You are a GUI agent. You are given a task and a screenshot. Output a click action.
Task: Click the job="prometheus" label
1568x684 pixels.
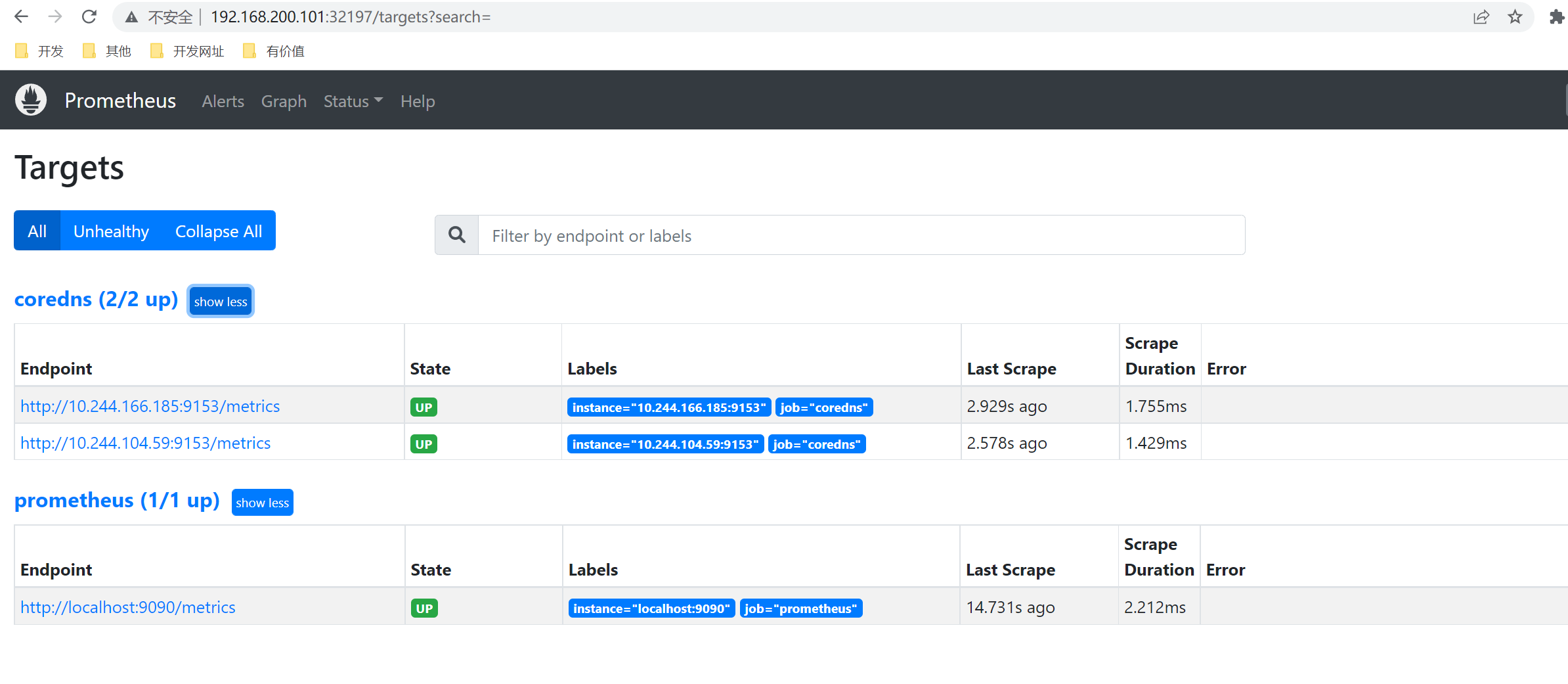click(x=801, y=608)
